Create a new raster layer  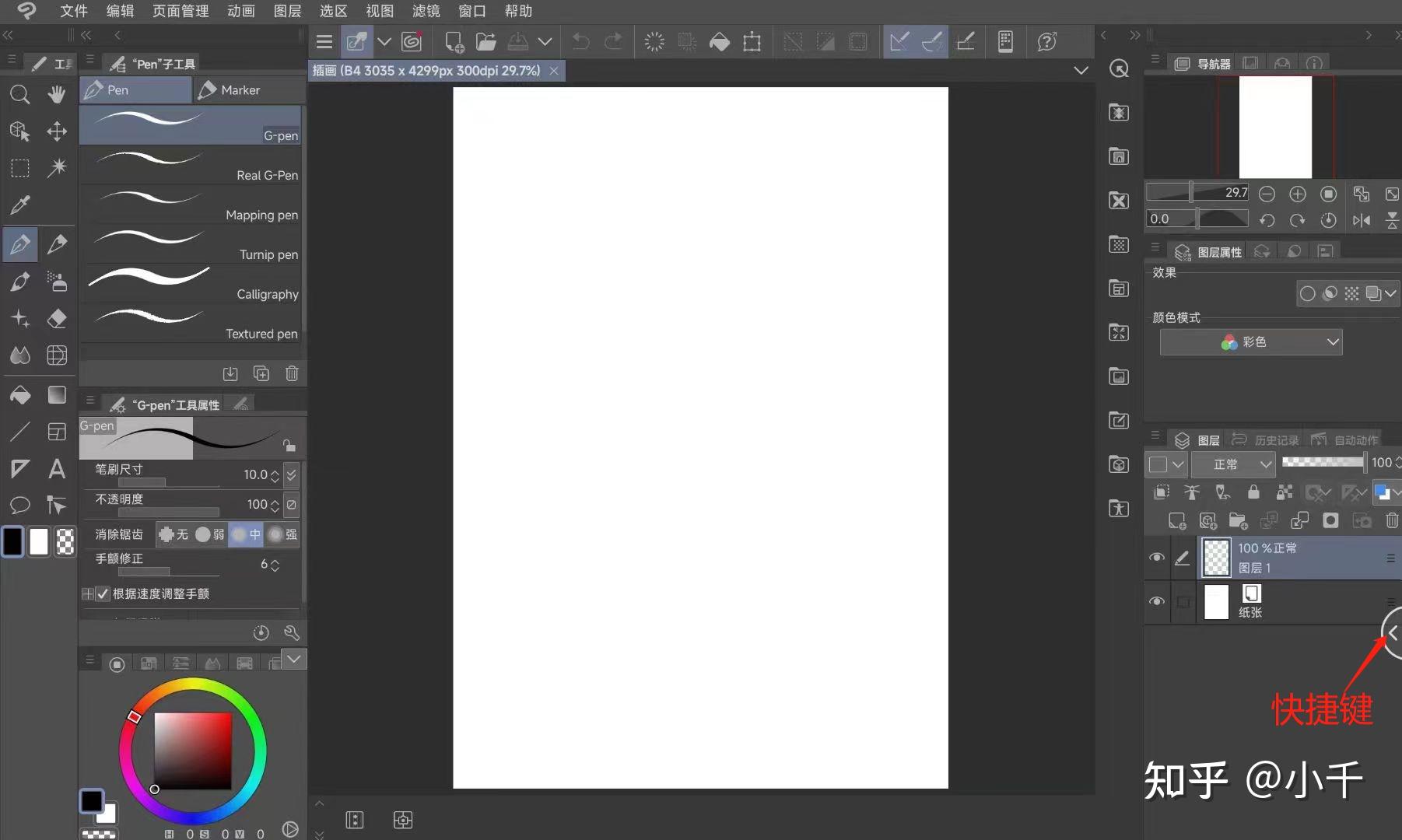pyautogui.click(x=1176, y=521)
